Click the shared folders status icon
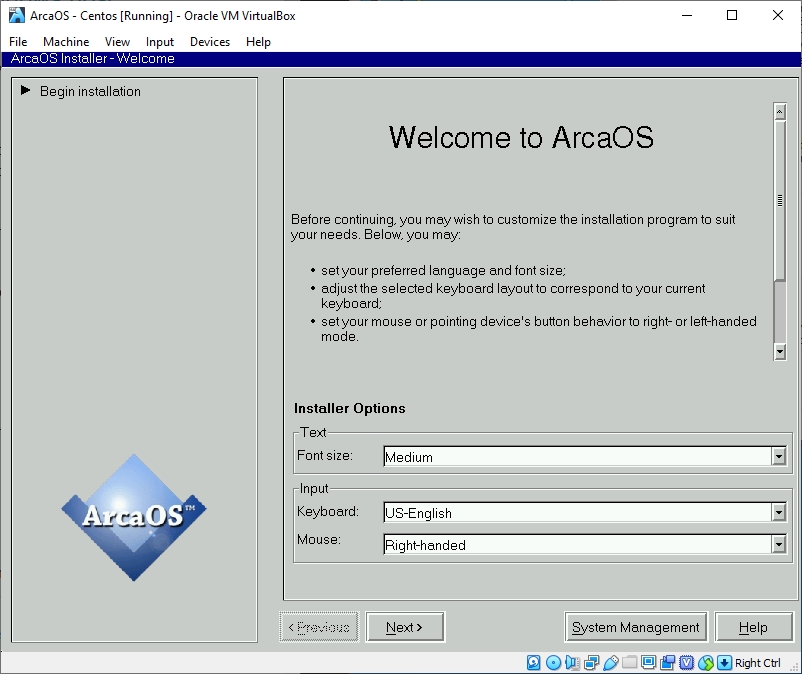Viewport: 802px width, 674px height. click(630, 663)
